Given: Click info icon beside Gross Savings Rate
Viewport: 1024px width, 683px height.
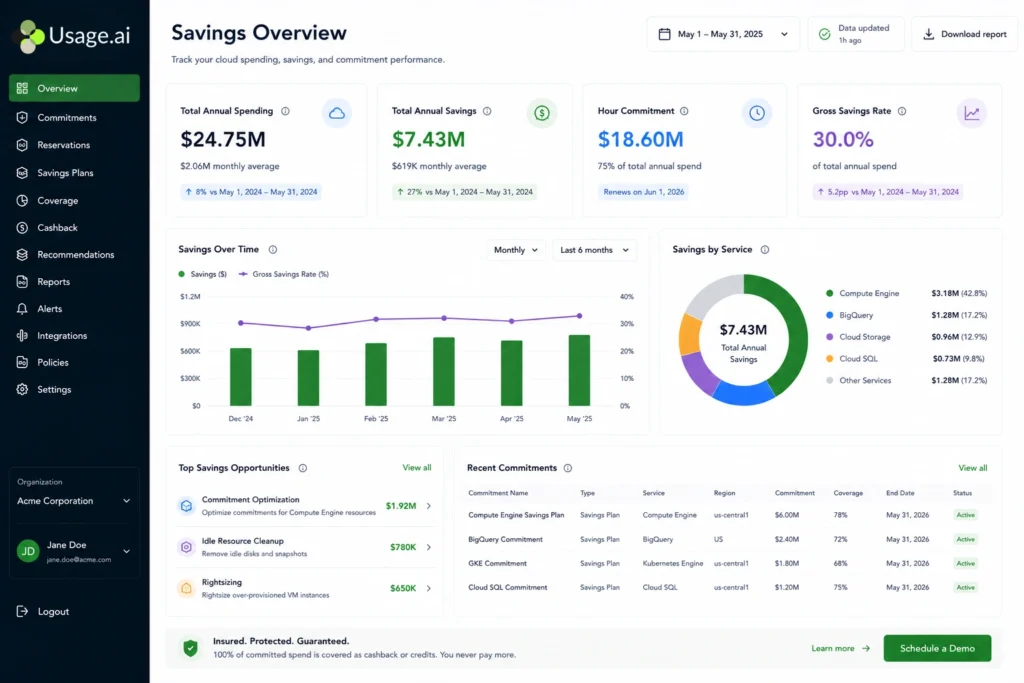Looking at the screenshot, I should pos(902,111).
